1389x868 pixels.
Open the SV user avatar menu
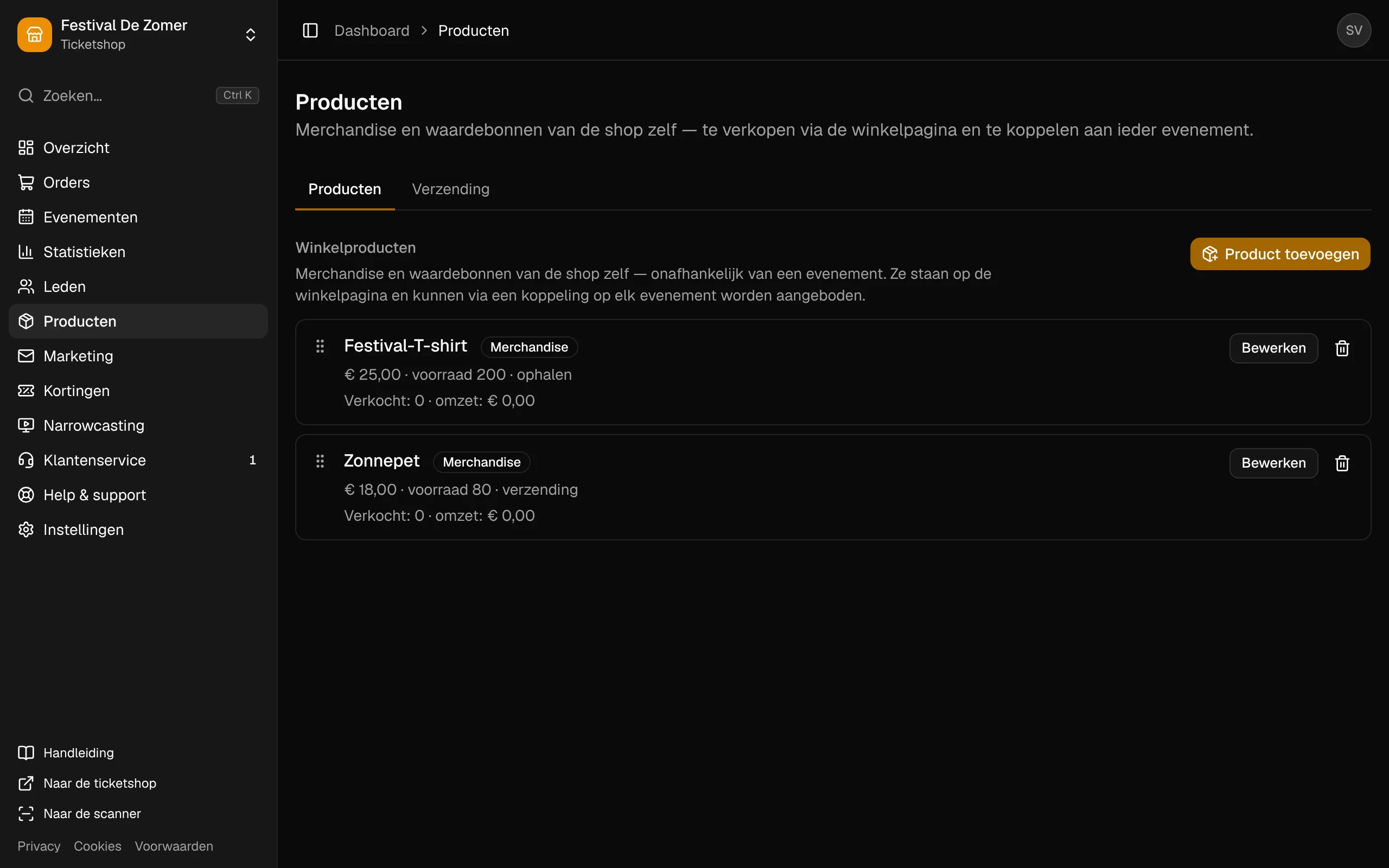click(1353, 30)
